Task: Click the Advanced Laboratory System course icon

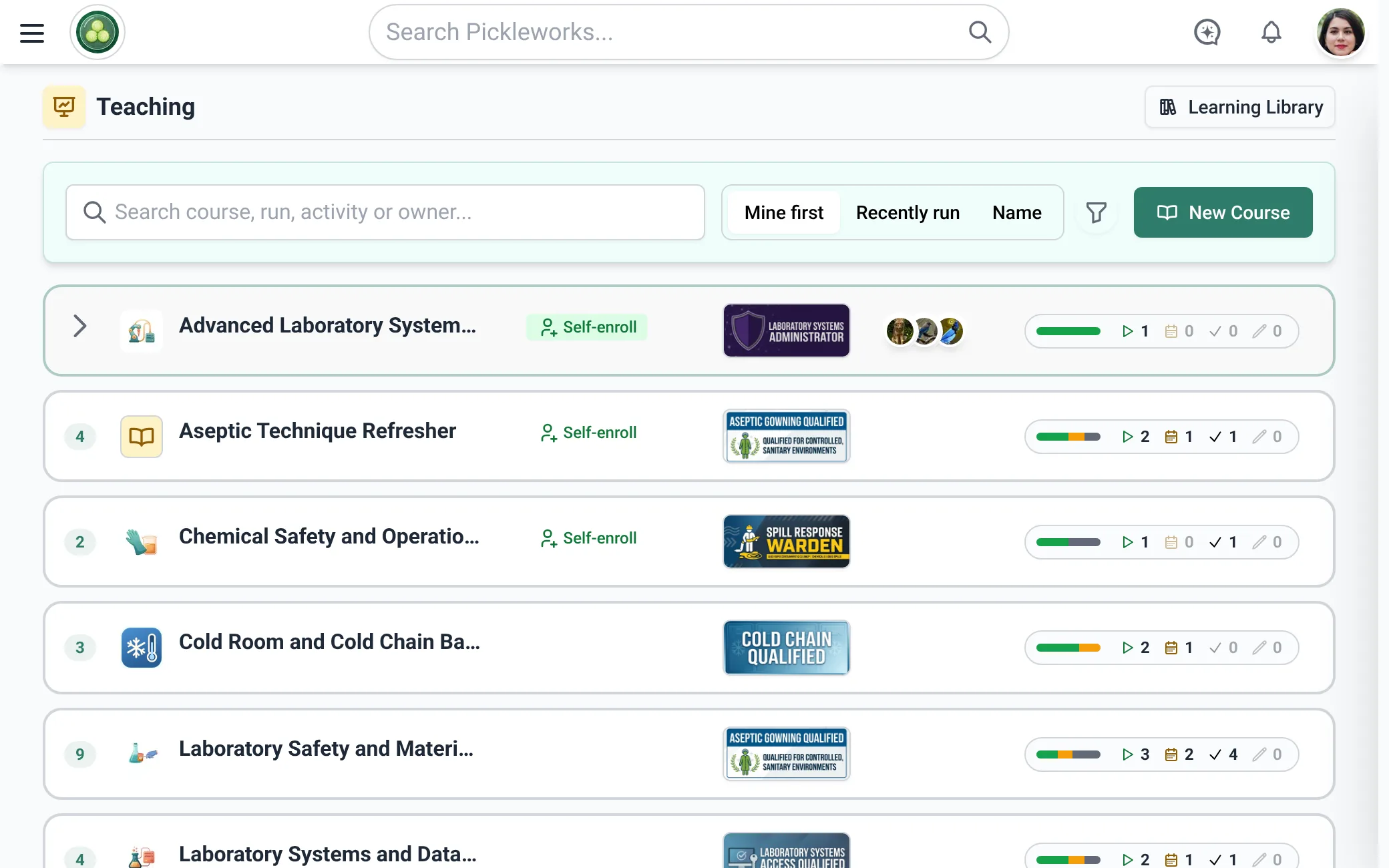Action: point(141,331)
